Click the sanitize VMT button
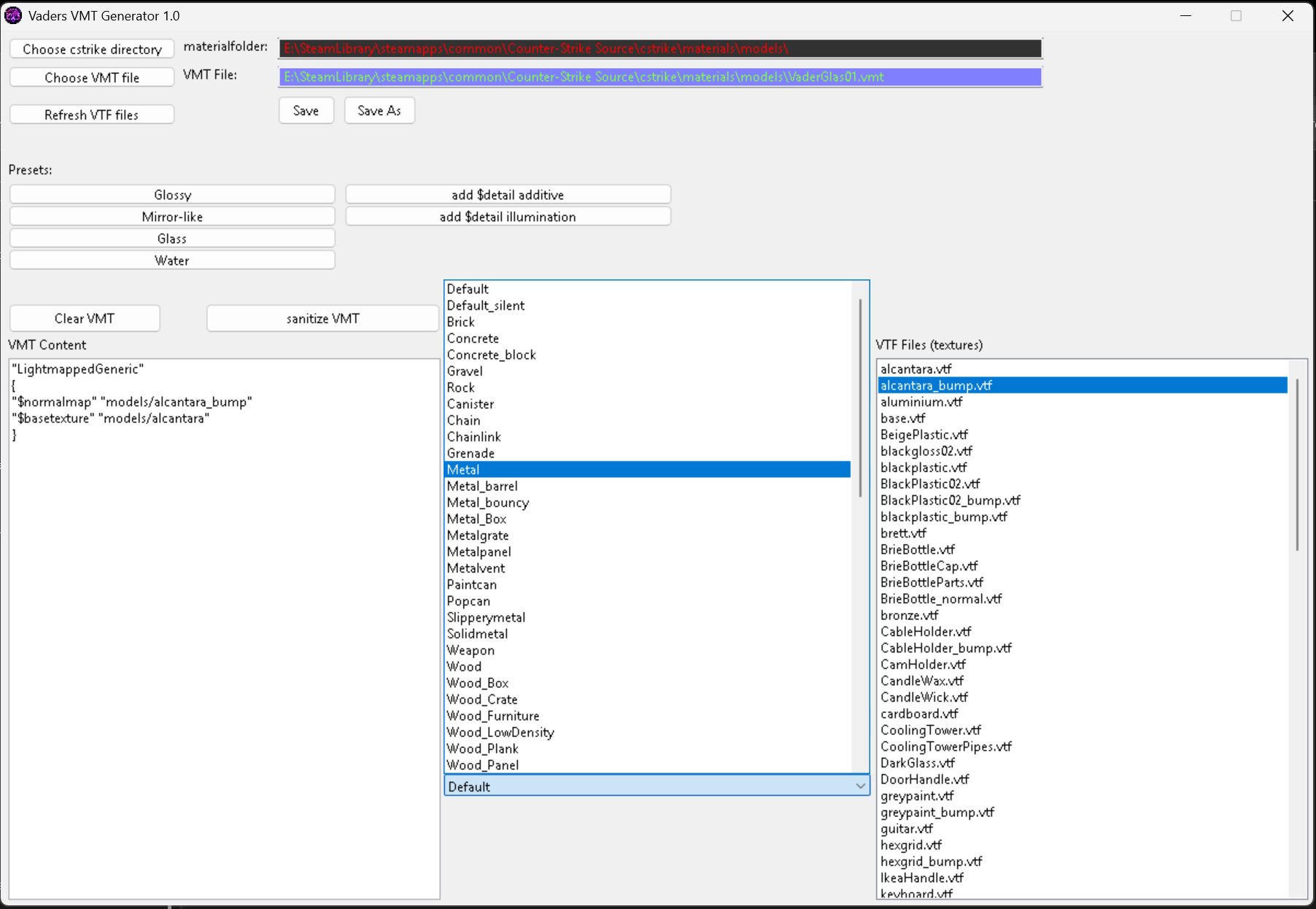This screenshot has height=909, width=1316. tap(322, 318)
